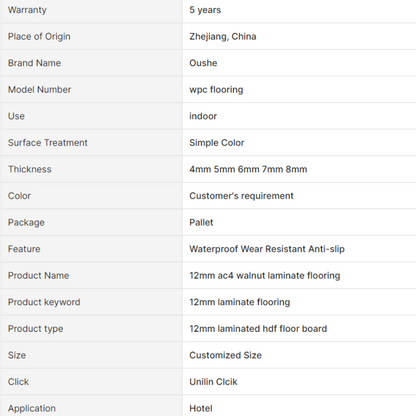Click the Product keyword label
Image resolution: width=416 pixels, height=416 pixels.
44,302
